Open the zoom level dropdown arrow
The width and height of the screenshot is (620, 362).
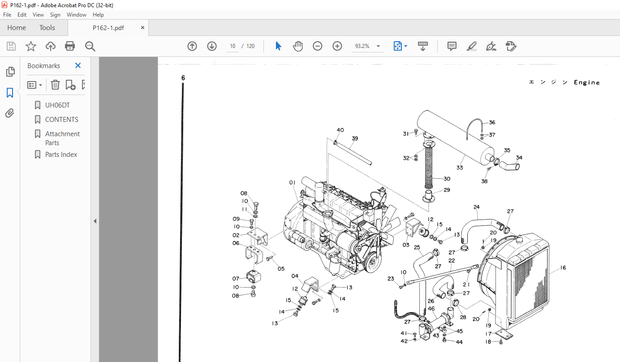(378, 46)
